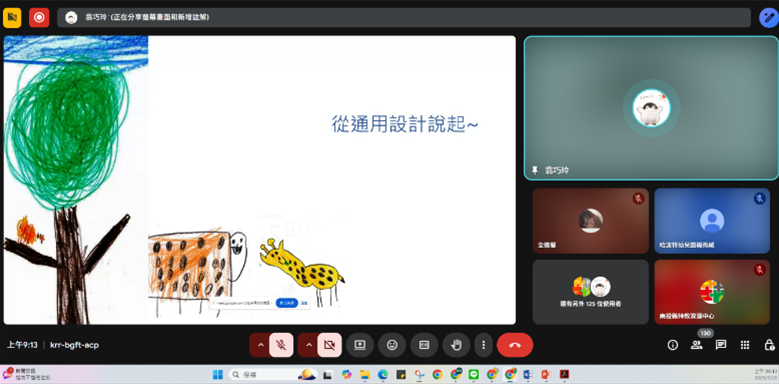Viewport: 779px width, 384px height.
Task: Select the pinned 翁巧玲 video tile
Action: [651, 108]
